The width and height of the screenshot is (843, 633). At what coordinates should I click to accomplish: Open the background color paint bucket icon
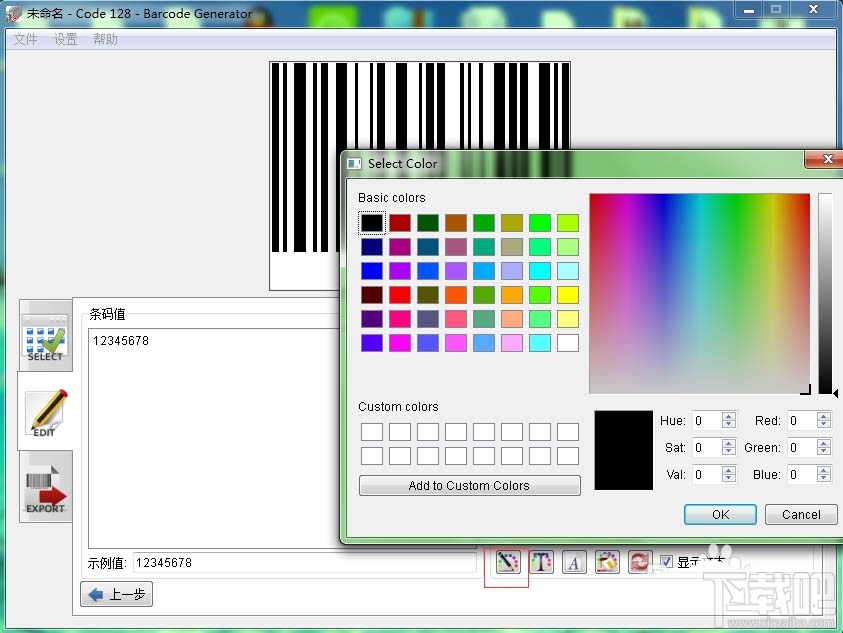(x=607, y=562)
